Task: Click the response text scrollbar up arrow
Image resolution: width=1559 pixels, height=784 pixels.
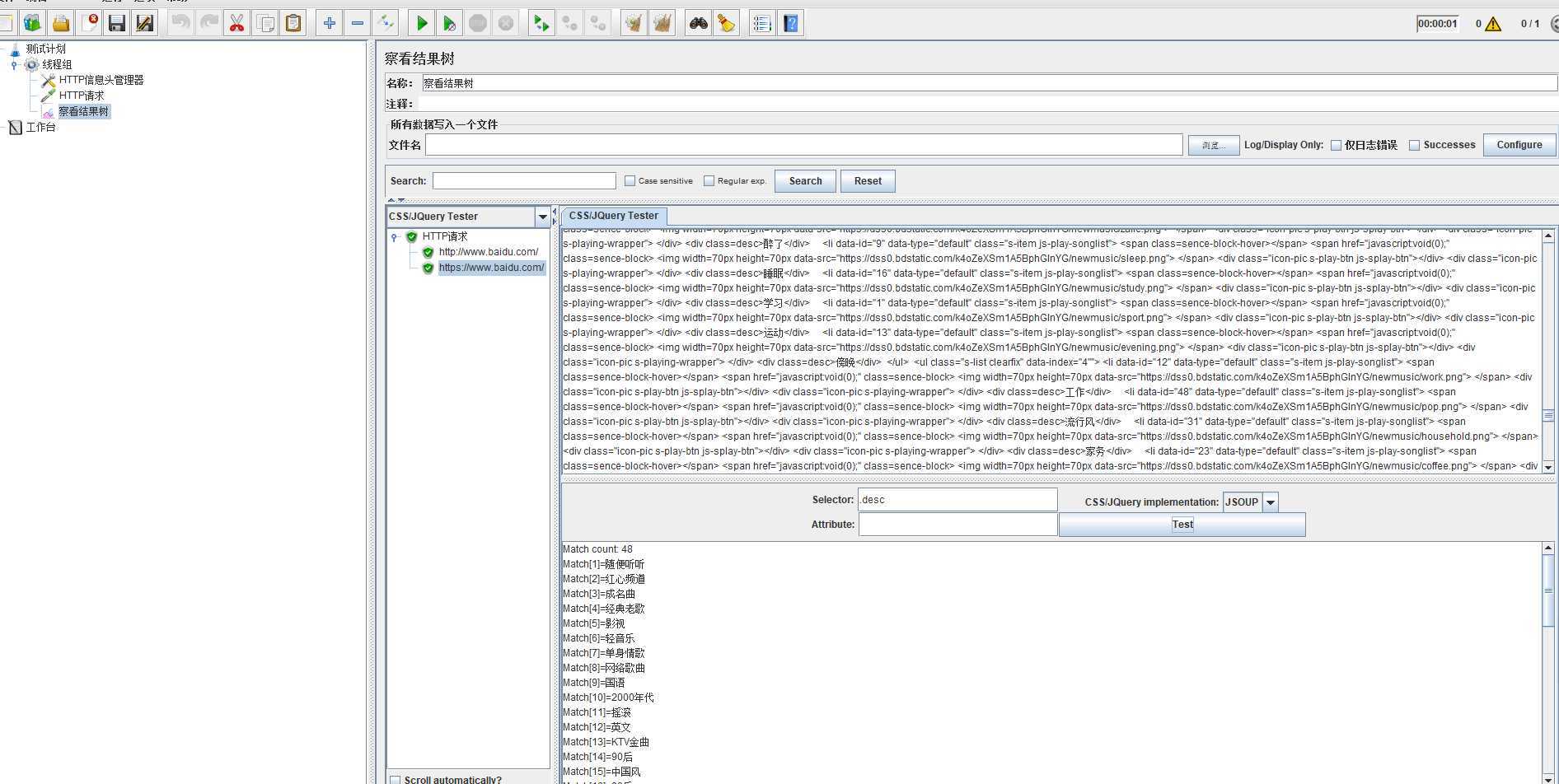Action: point(1548,236)
